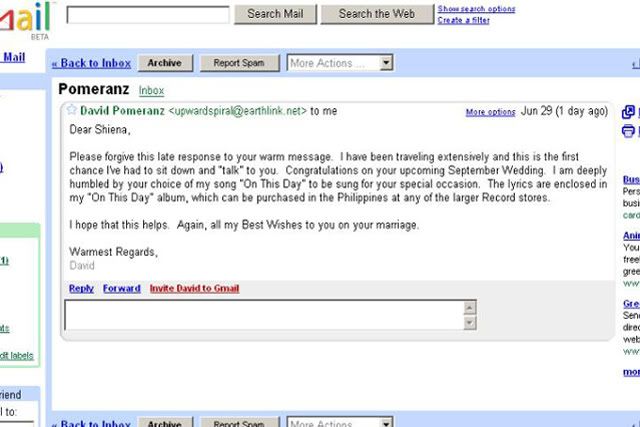This screenshot has height=427, width=640.
Task: Click the print conversation icon
Action: point(628,131)
